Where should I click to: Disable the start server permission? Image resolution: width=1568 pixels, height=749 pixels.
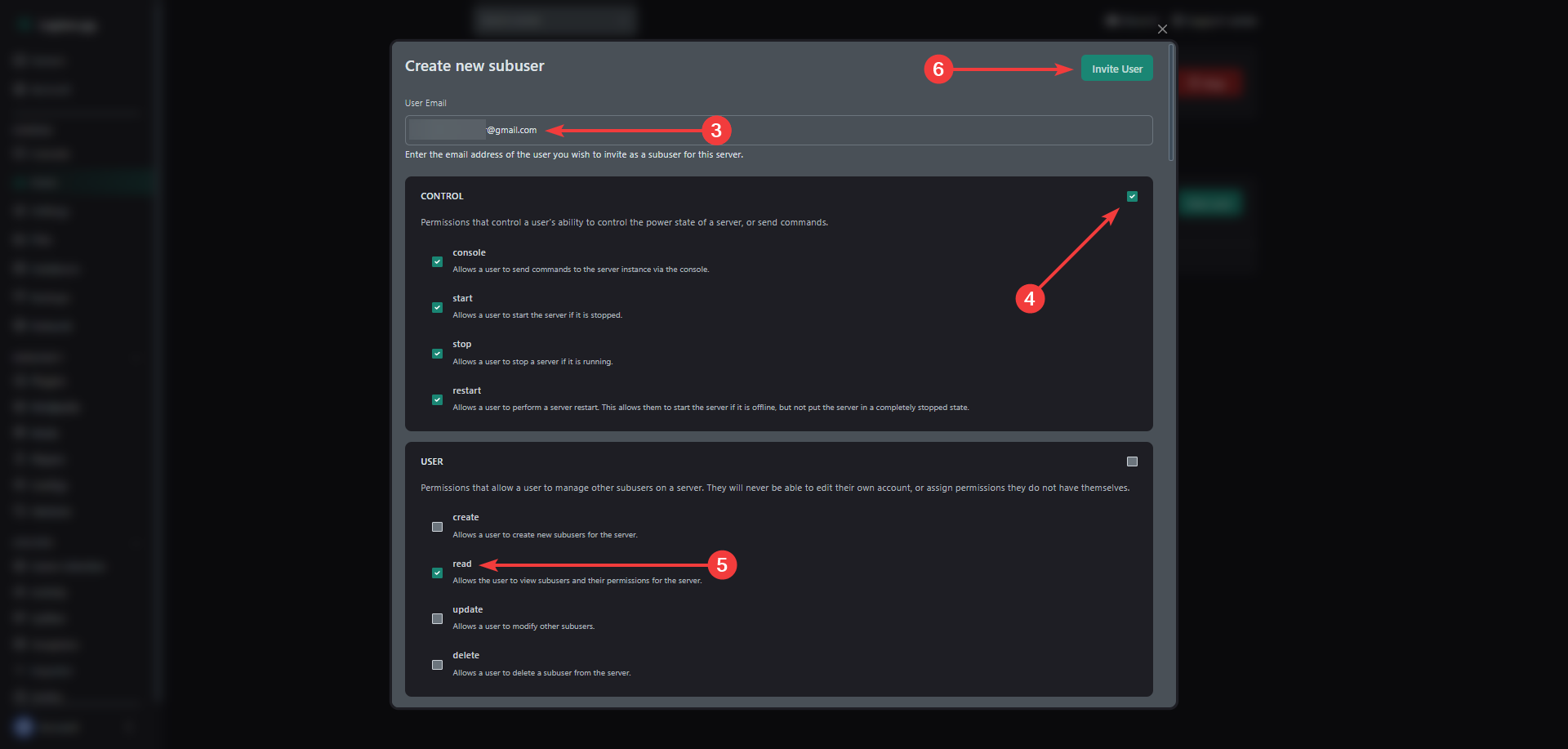click(x=437, y=307)
